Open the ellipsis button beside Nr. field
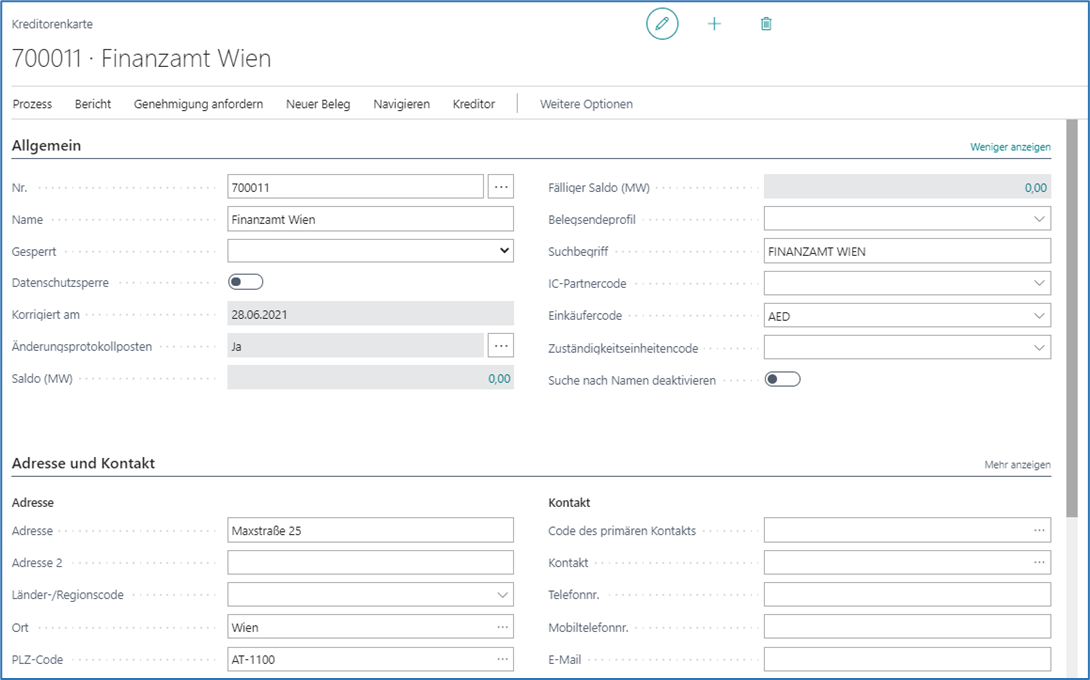The height and width of the screenshot is (680, 1090). point(501,186)
